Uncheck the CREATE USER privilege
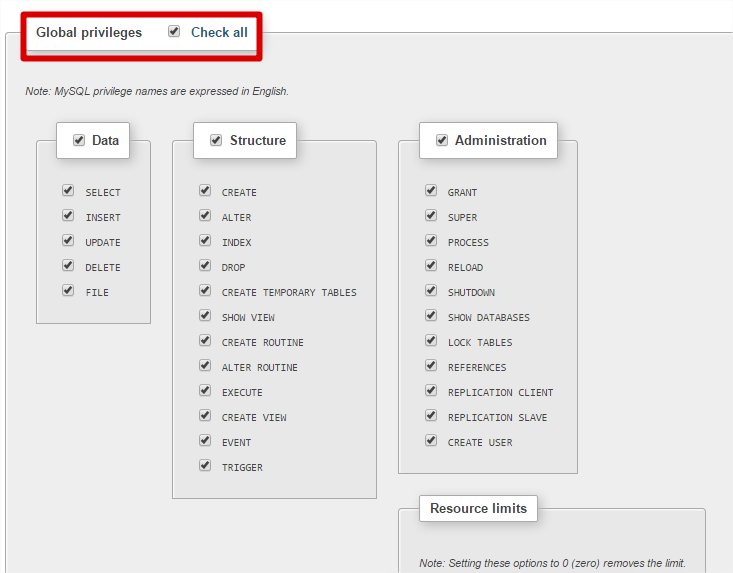 (431, 440)
